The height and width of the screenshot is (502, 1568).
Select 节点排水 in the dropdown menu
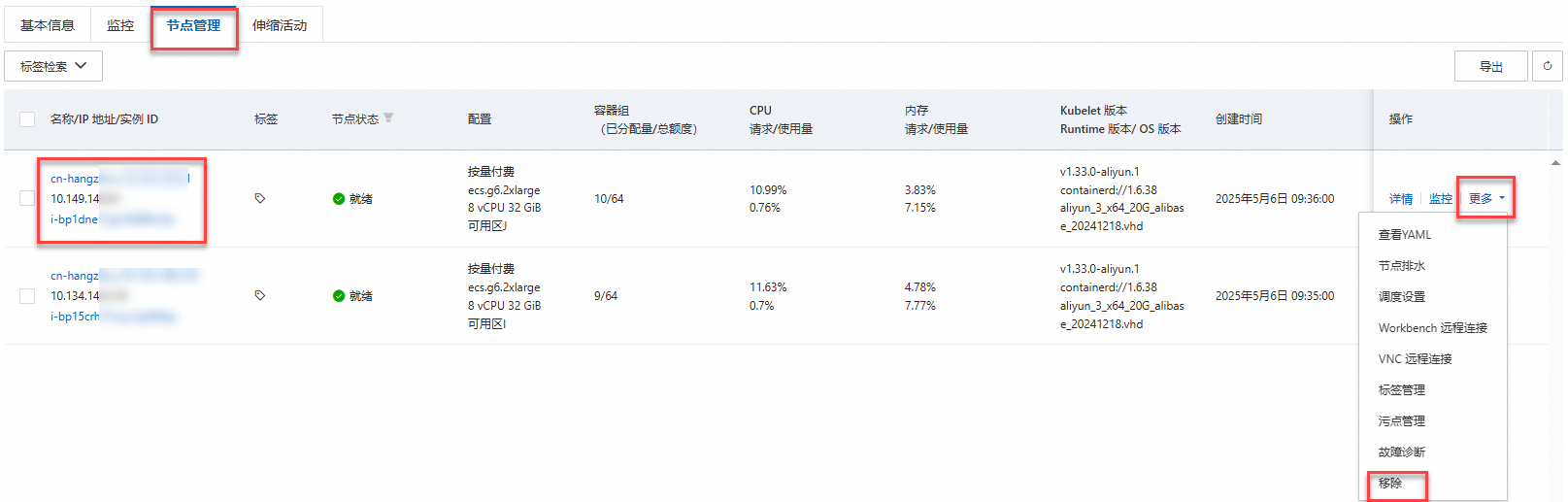tap(1402, 265)
